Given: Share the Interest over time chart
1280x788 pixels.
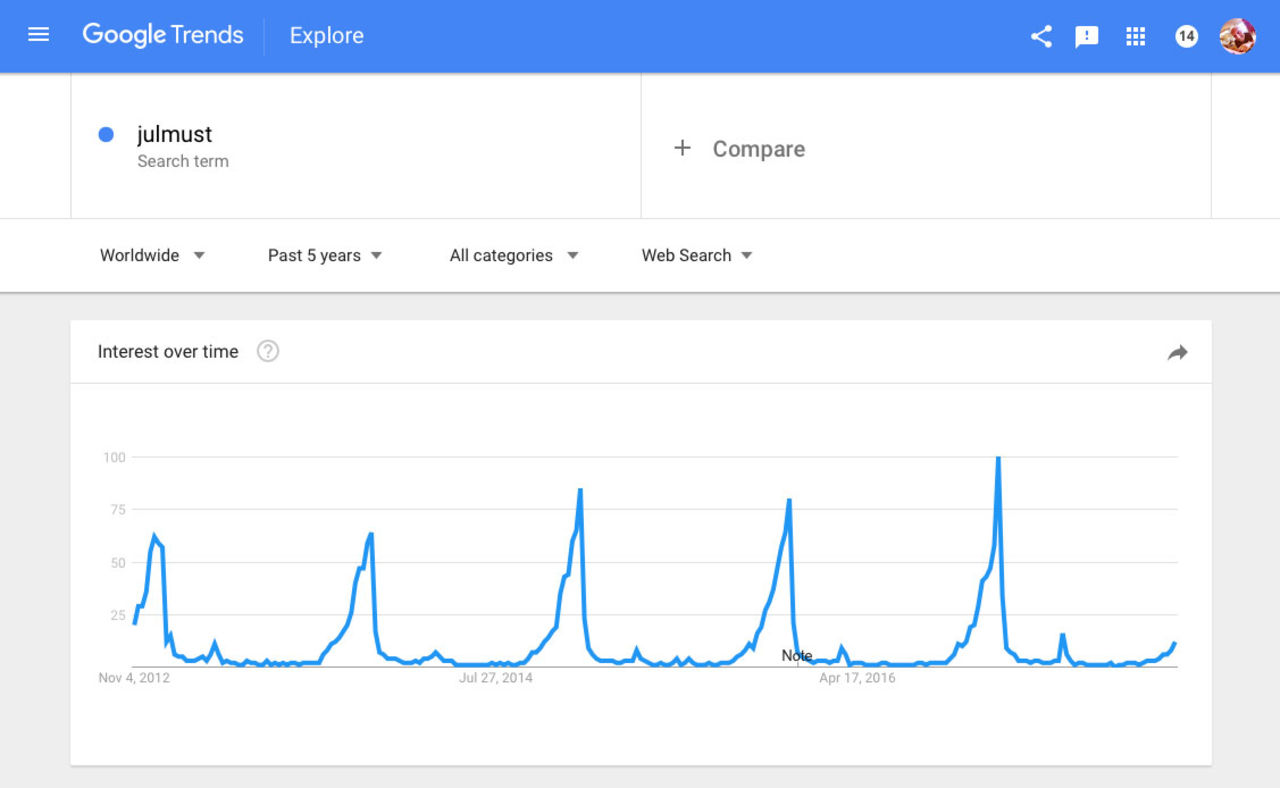Looking at the screenshot, I should (1177, 352).
